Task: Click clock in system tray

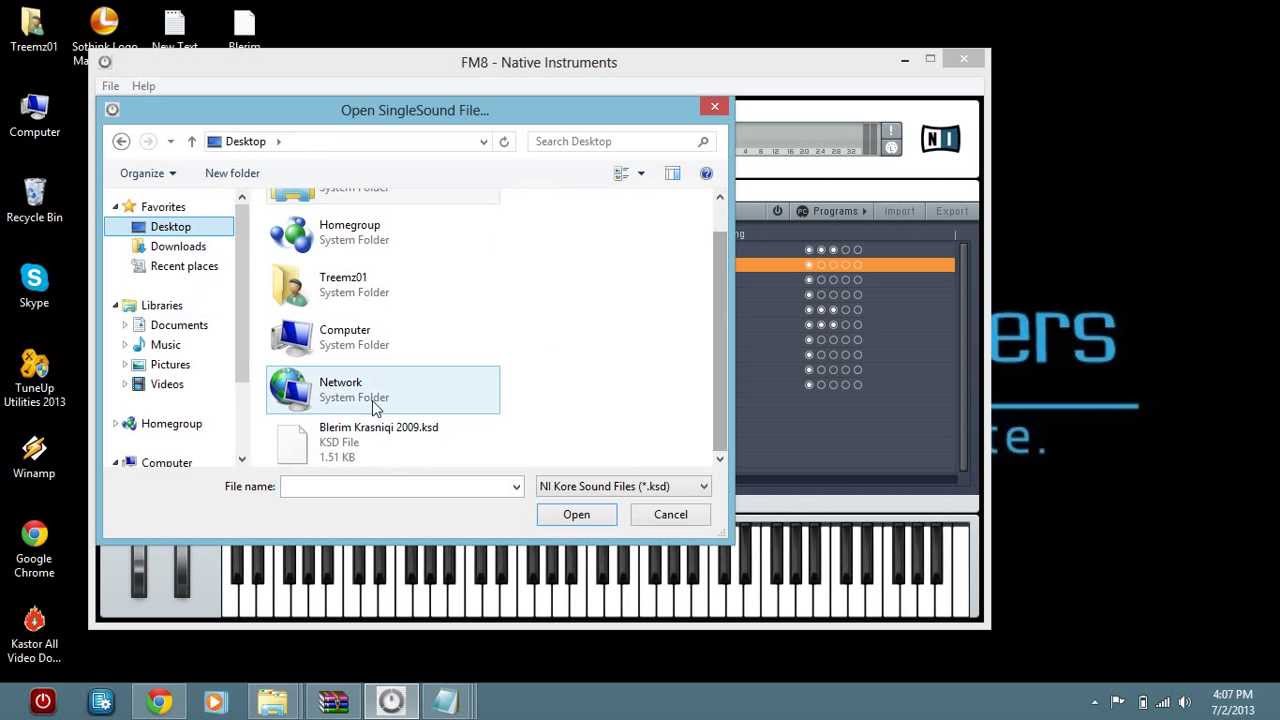Action: 1232,702
